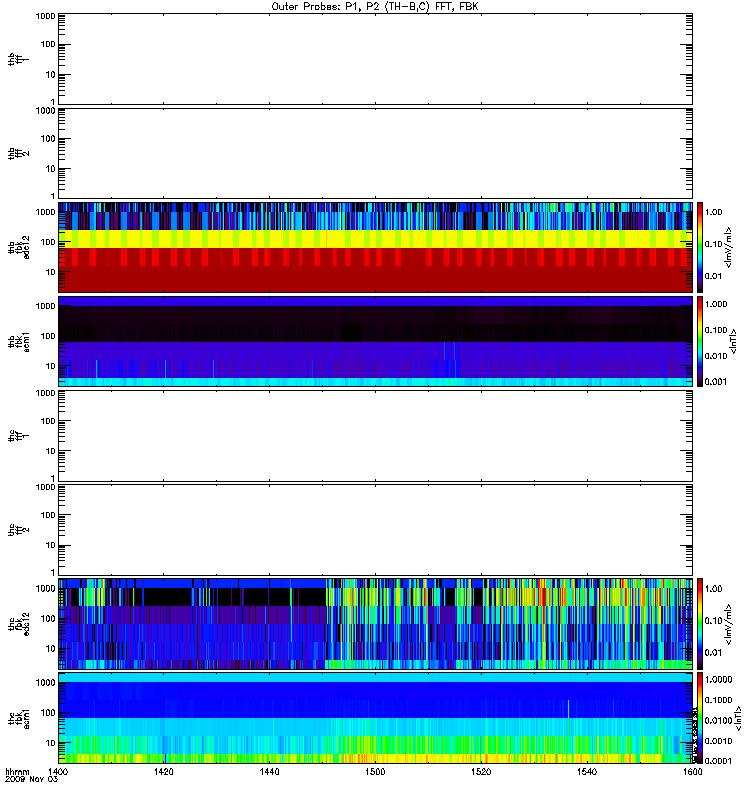
Task: Click the 'thc fbk scm1' y-axis title
Action: pyautogui.click(x=19, y=718)
